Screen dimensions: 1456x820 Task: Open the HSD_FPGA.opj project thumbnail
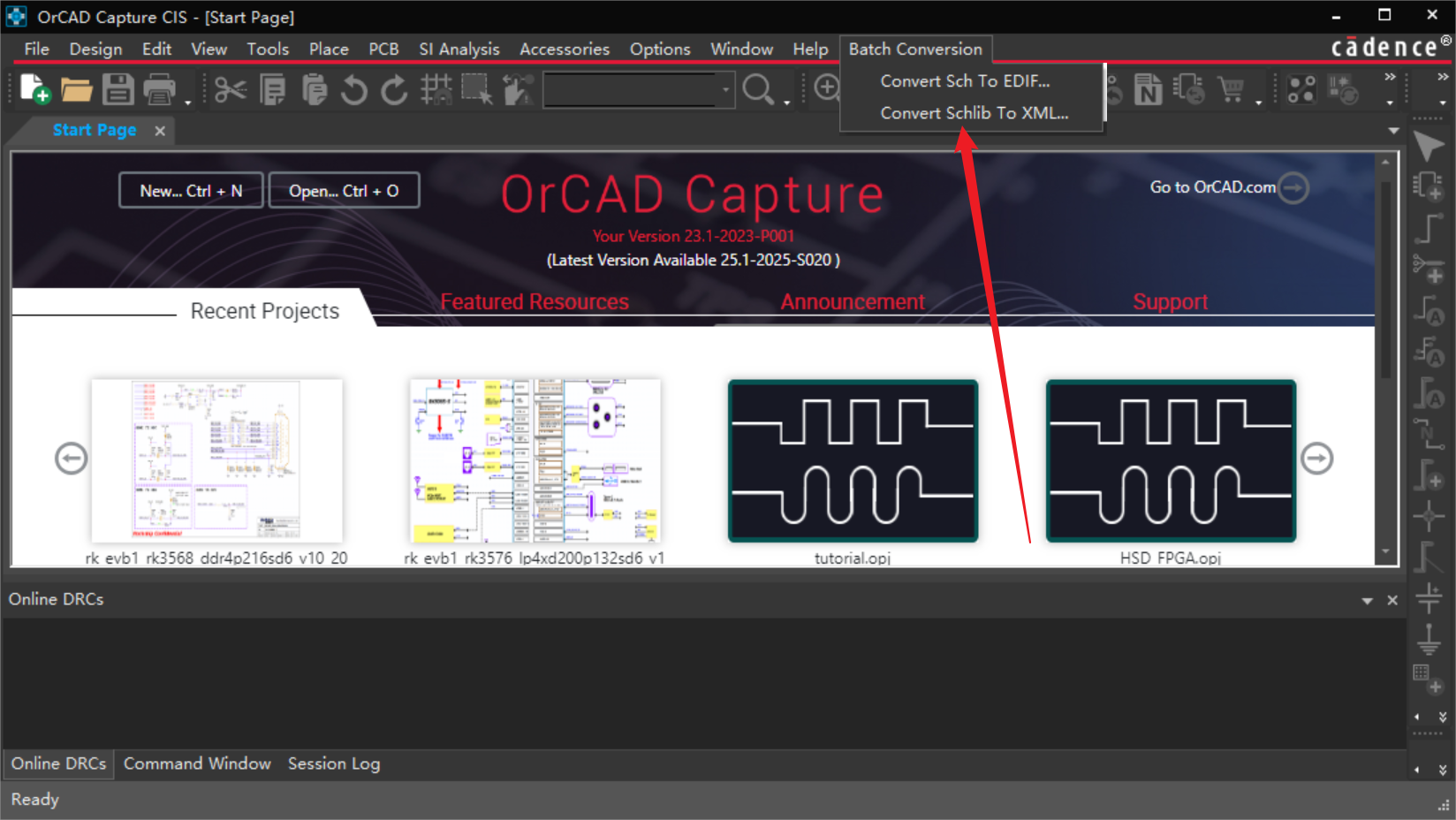(1171, 460)
